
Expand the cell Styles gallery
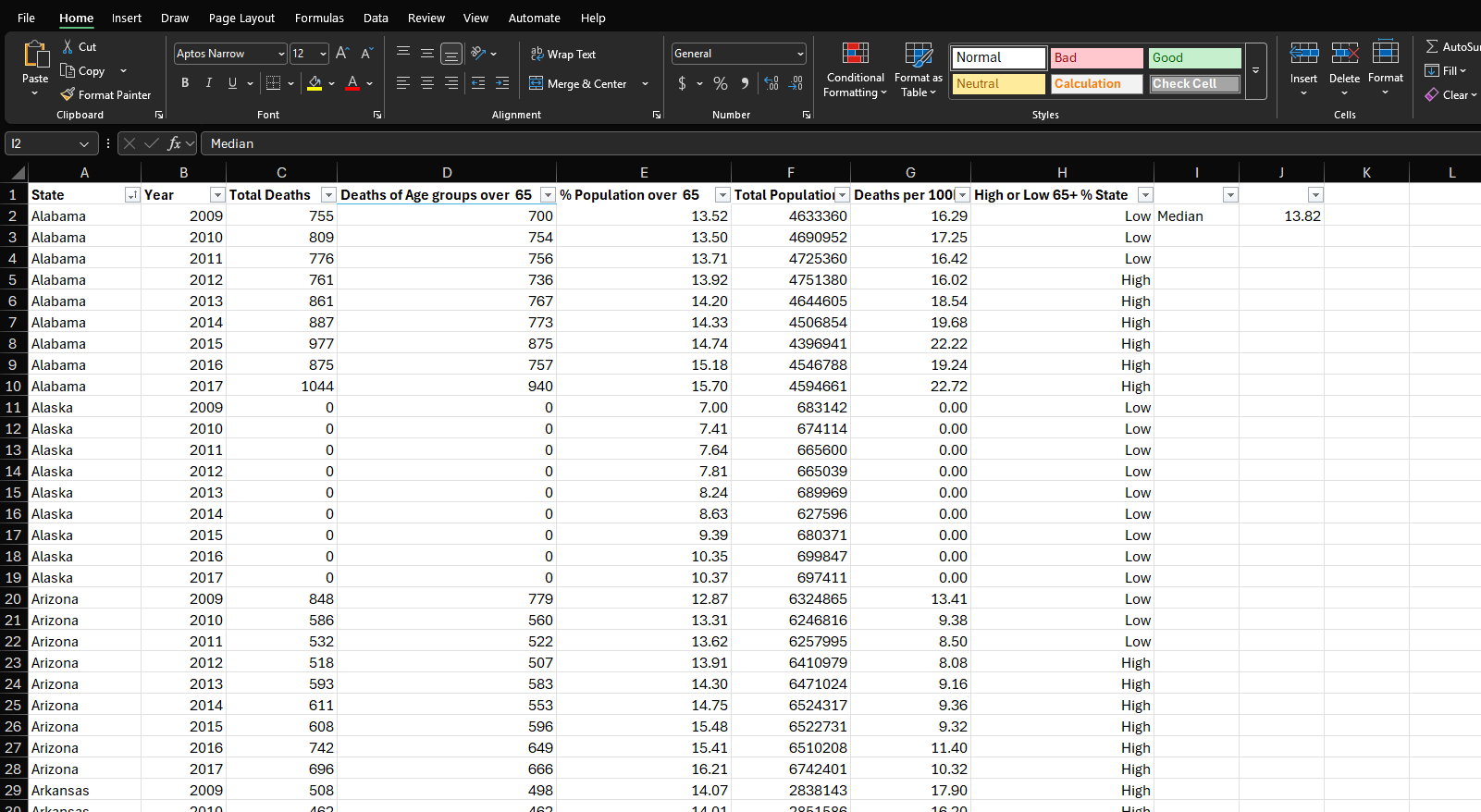coord(1256,70)
